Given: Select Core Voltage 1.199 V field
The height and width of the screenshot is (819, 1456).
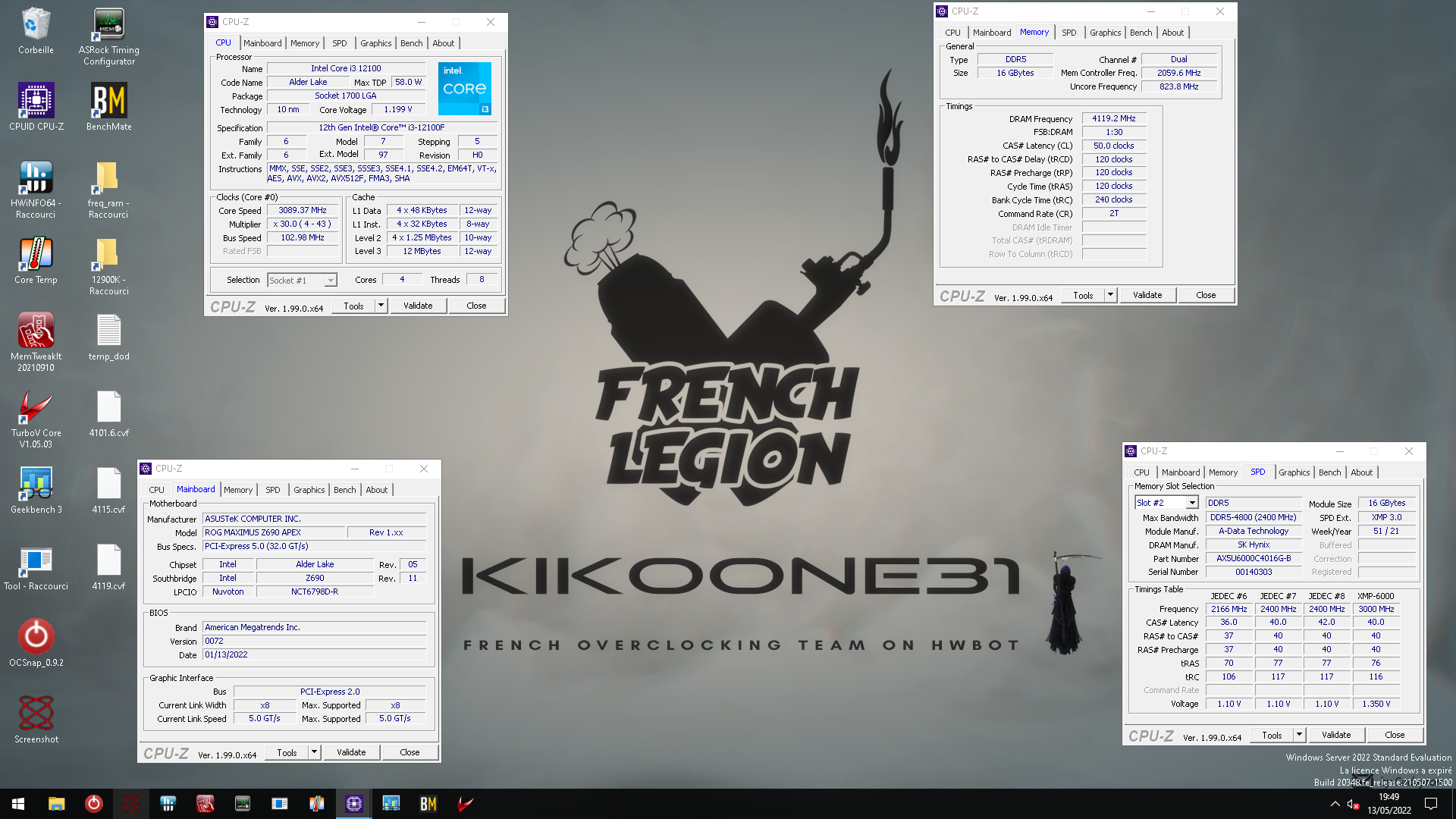Looking at the screenshot, I should click(398, 109).
